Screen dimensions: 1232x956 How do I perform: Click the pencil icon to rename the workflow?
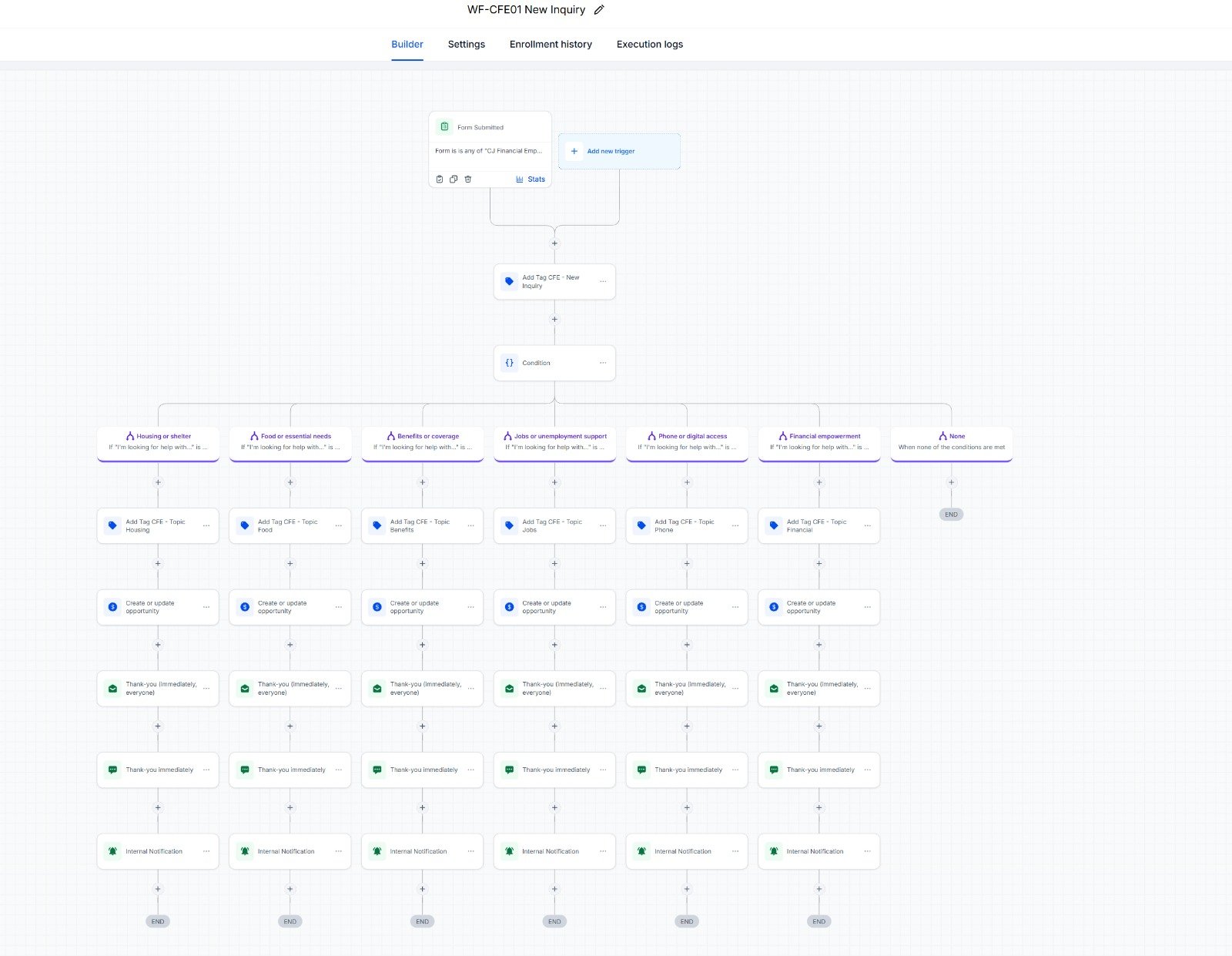(599, 10)
